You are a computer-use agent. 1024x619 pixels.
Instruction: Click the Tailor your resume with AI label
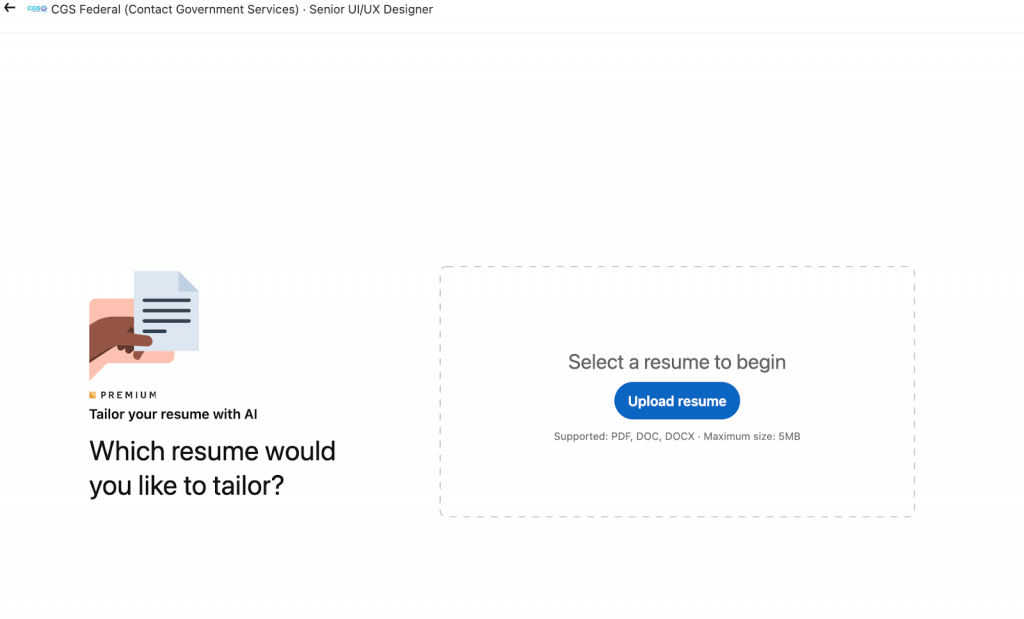pos(173,413)
